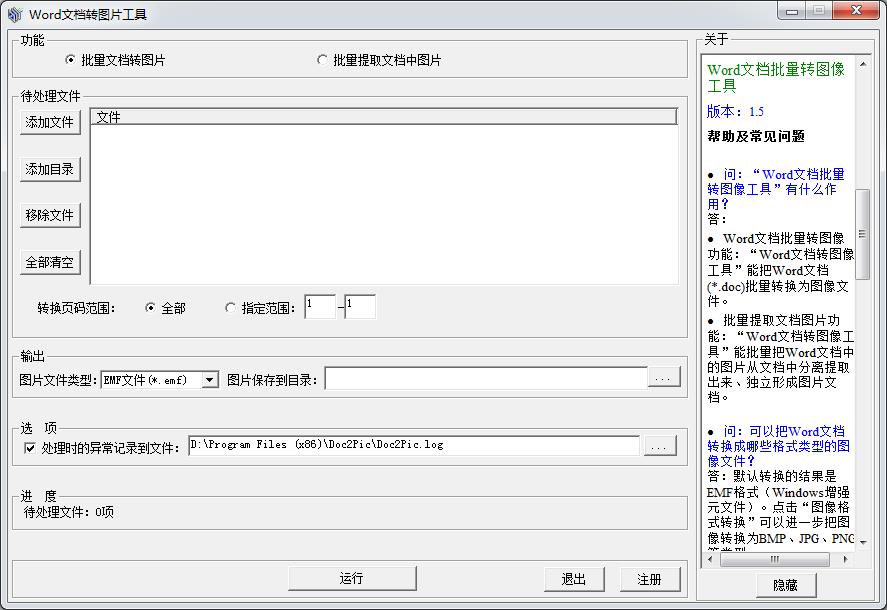
Task: Click the 添加文件 button to add files
Action: [x=49, y=121]
